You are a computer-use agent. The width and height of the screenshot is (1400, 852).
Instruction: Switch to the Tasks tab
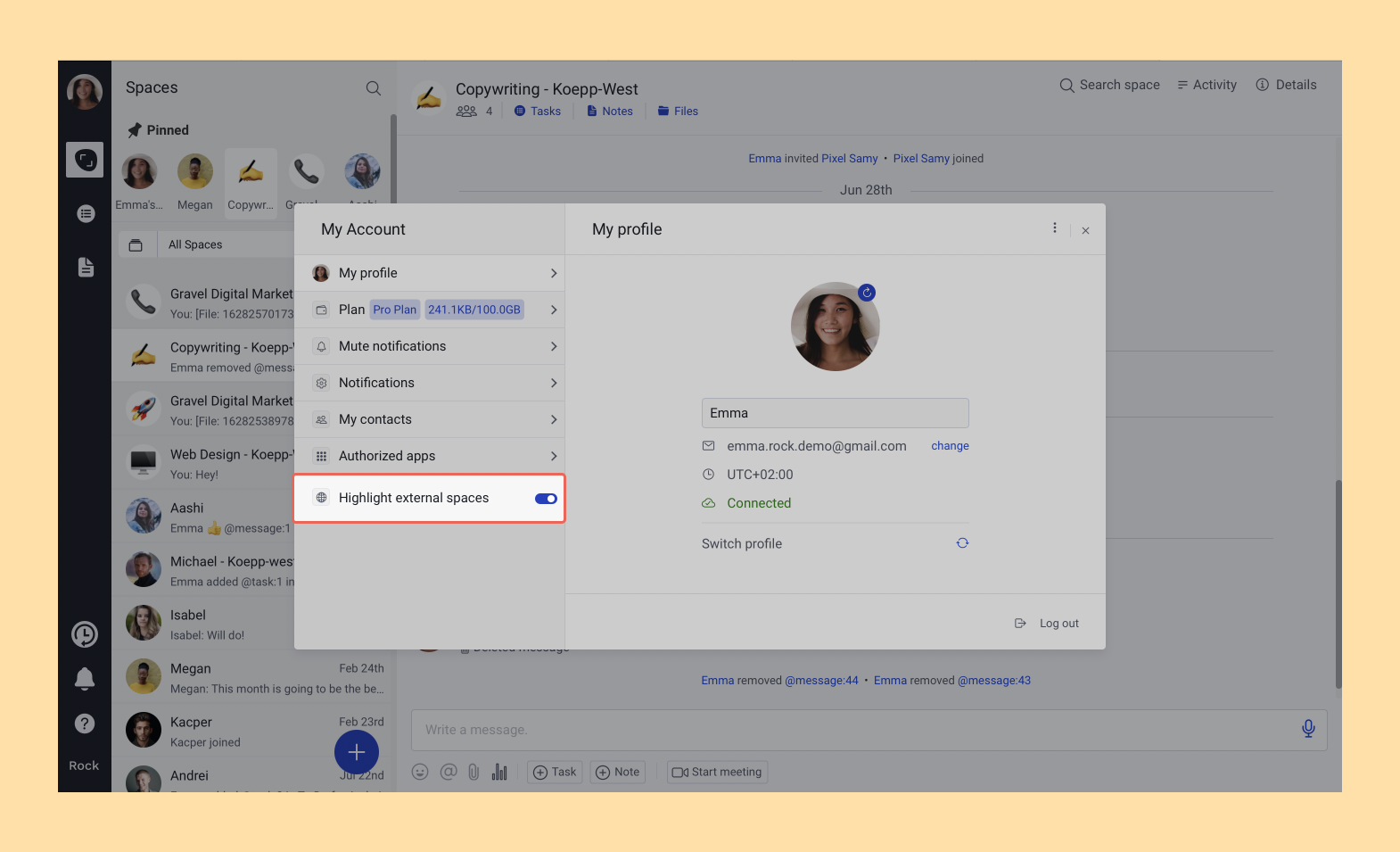(538, 112)
